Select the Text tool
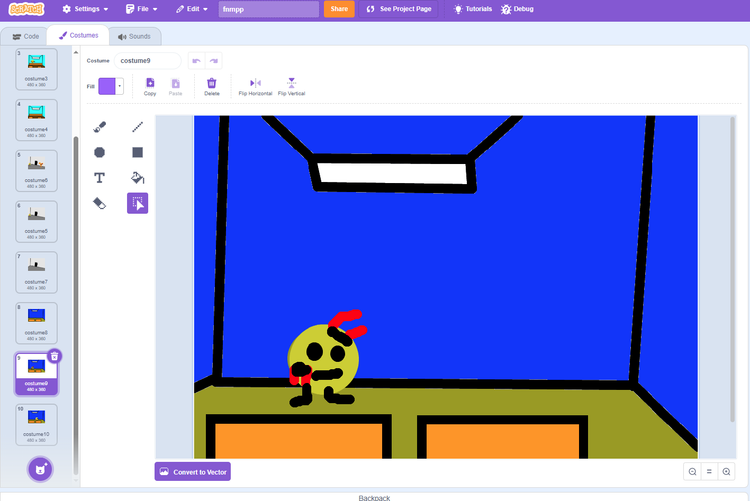The height and width of the screenshot is (501, 750). (x=99, y=178)
